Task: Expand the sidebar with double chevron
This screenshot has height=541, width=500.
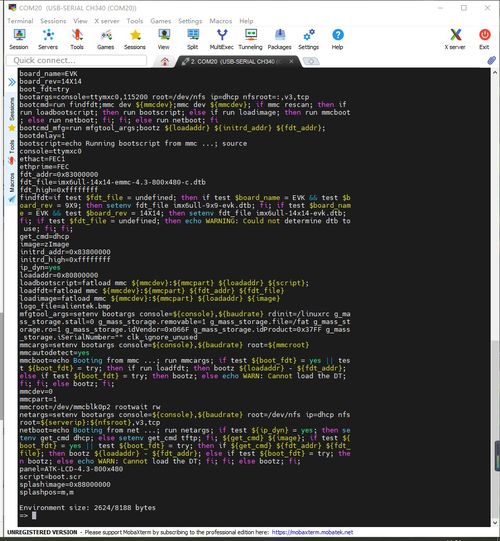Action: (12, 82)
